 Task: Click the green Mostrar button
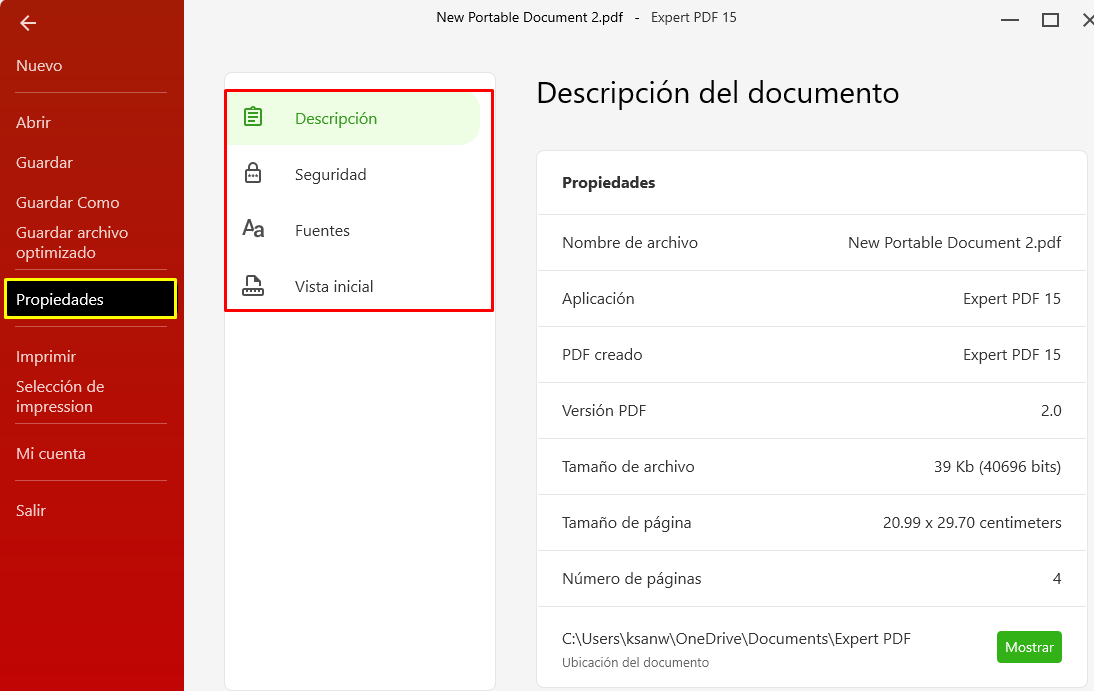pos(1029,647)
